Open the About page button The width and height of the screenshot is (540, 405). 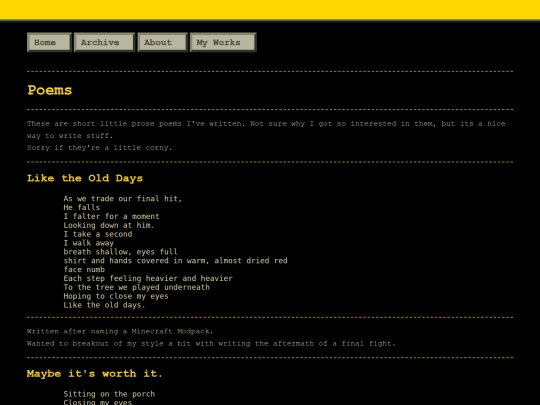[x=163, y=42]
